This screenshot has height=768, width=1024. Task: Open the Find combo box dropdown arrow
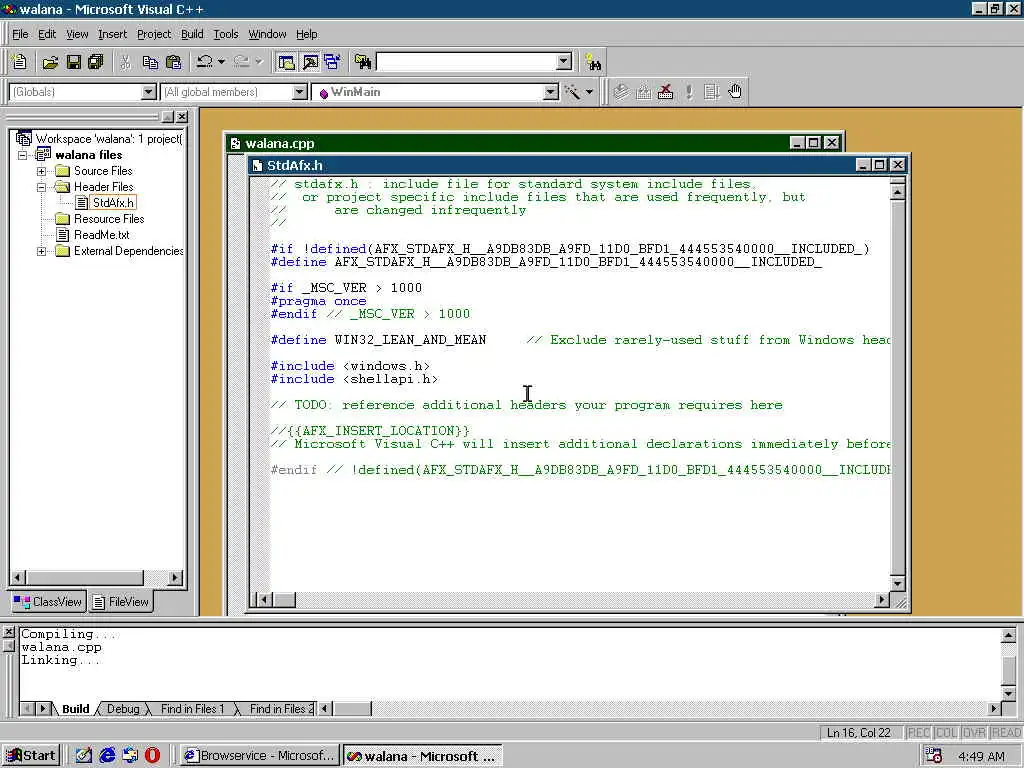pos(564,62)
